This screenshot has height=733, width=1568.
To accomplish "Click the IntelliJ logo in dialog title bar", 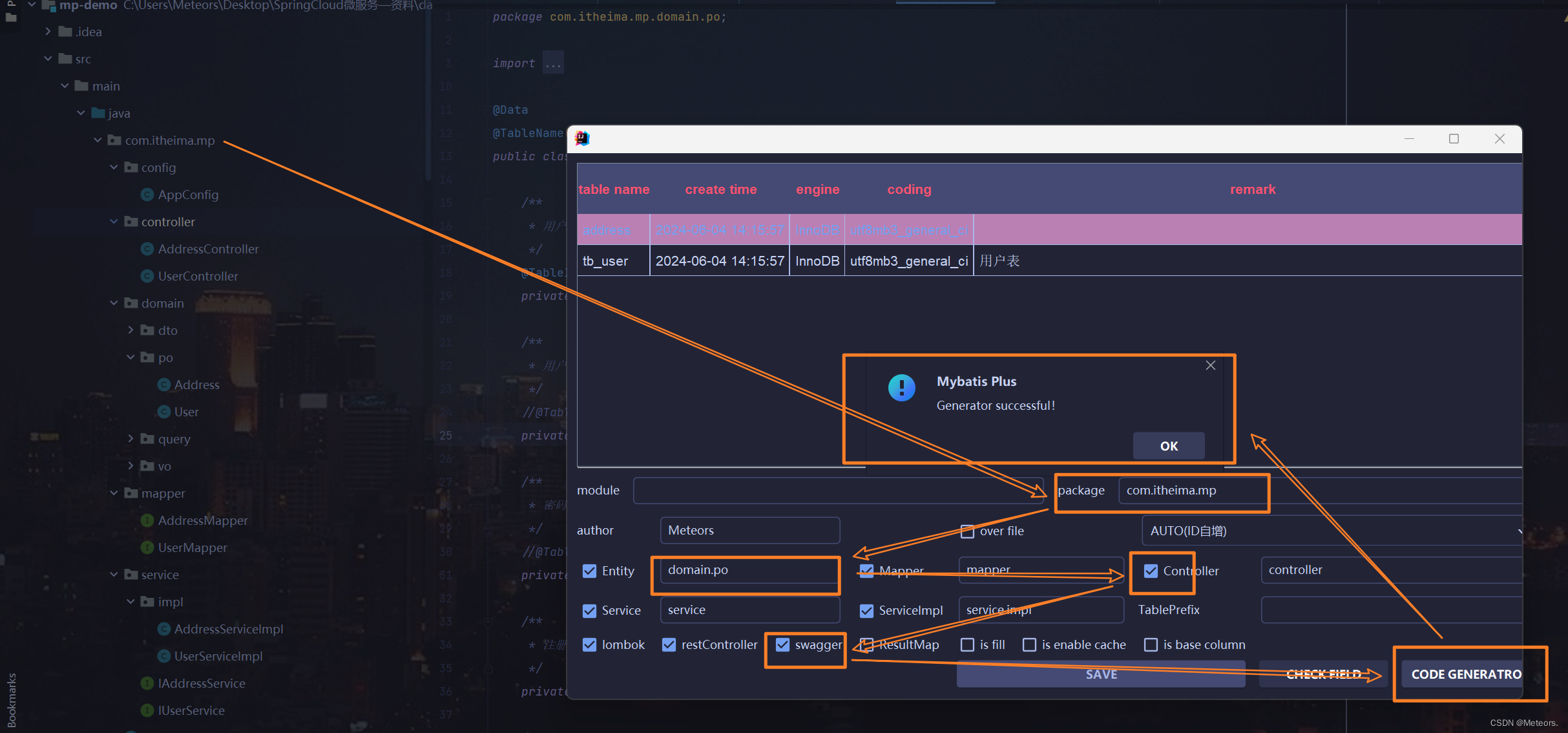I will (x=582, y=138).
